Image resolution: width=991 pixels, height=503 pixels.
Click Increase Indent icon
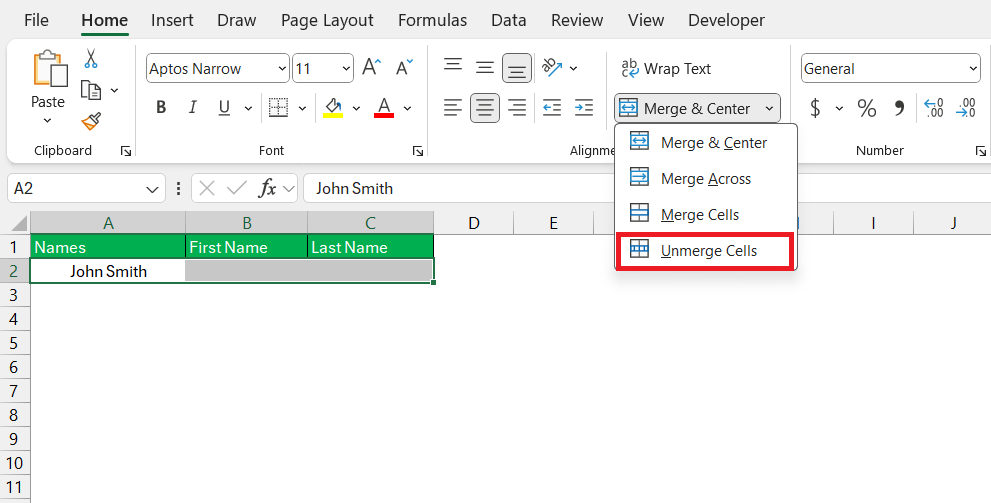click(x=584, y=108)
